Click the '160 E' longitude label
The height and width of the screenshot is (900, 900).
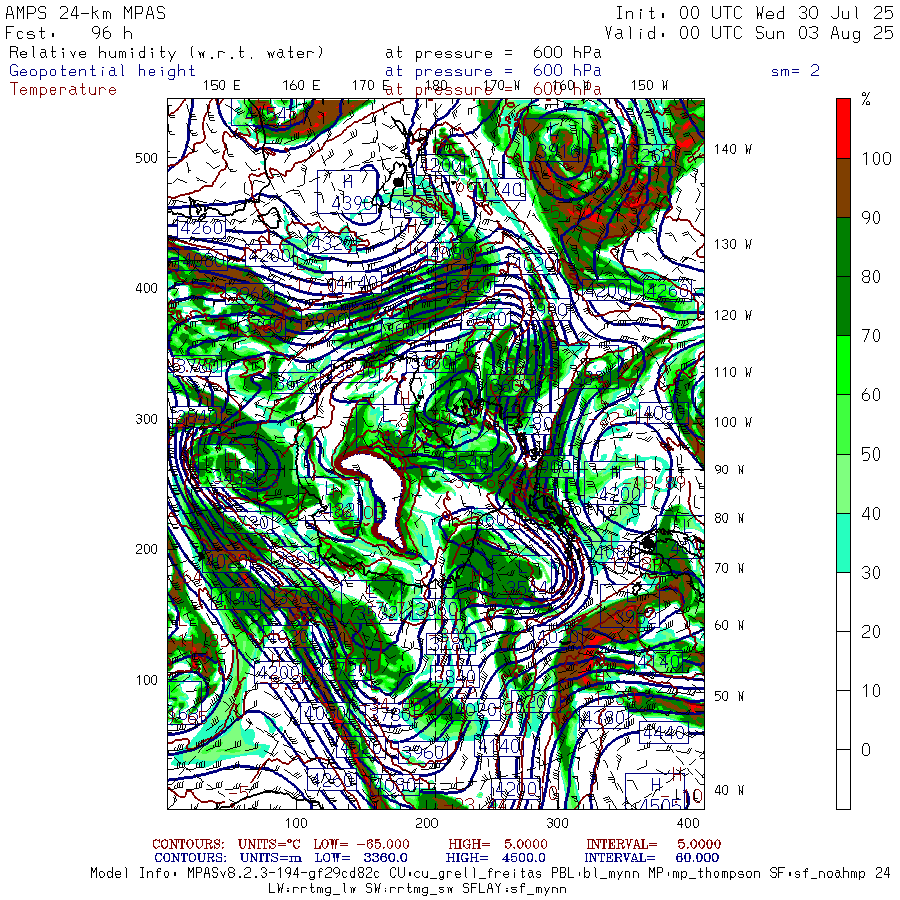(x=301, y=86)
